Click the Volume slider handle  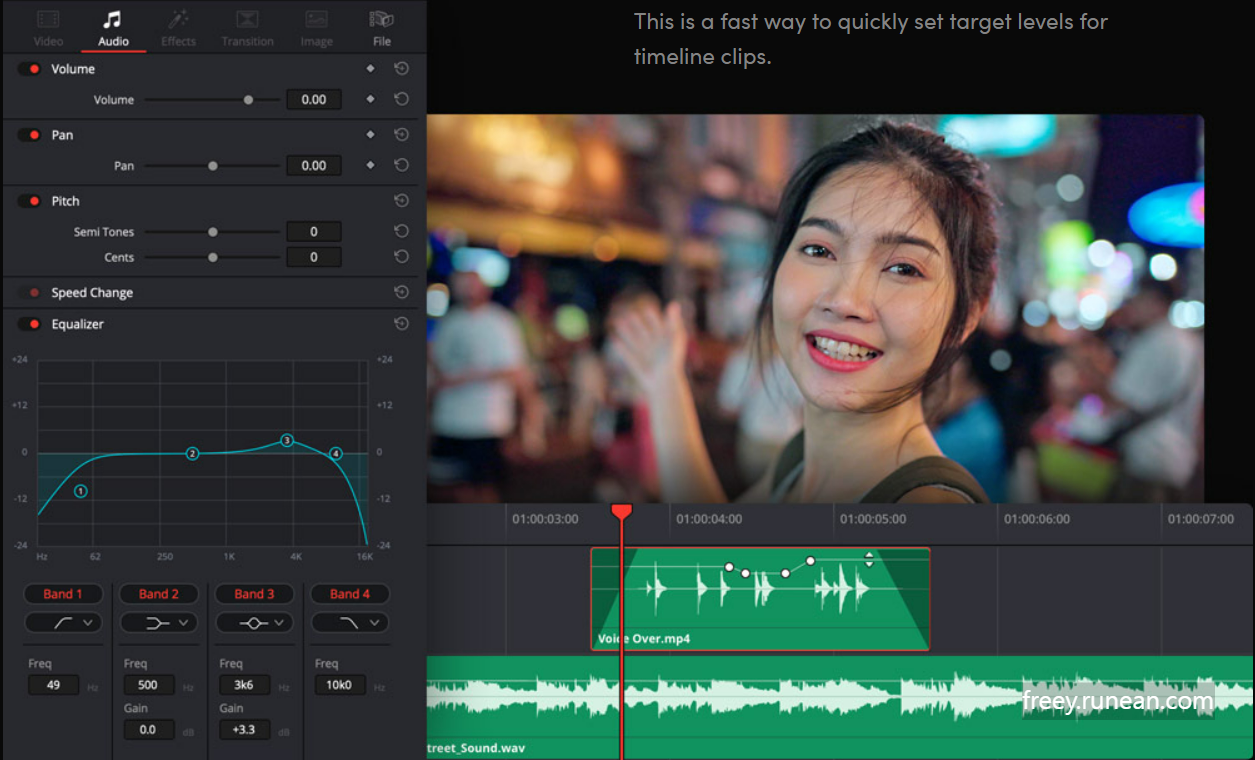point(249,99)
